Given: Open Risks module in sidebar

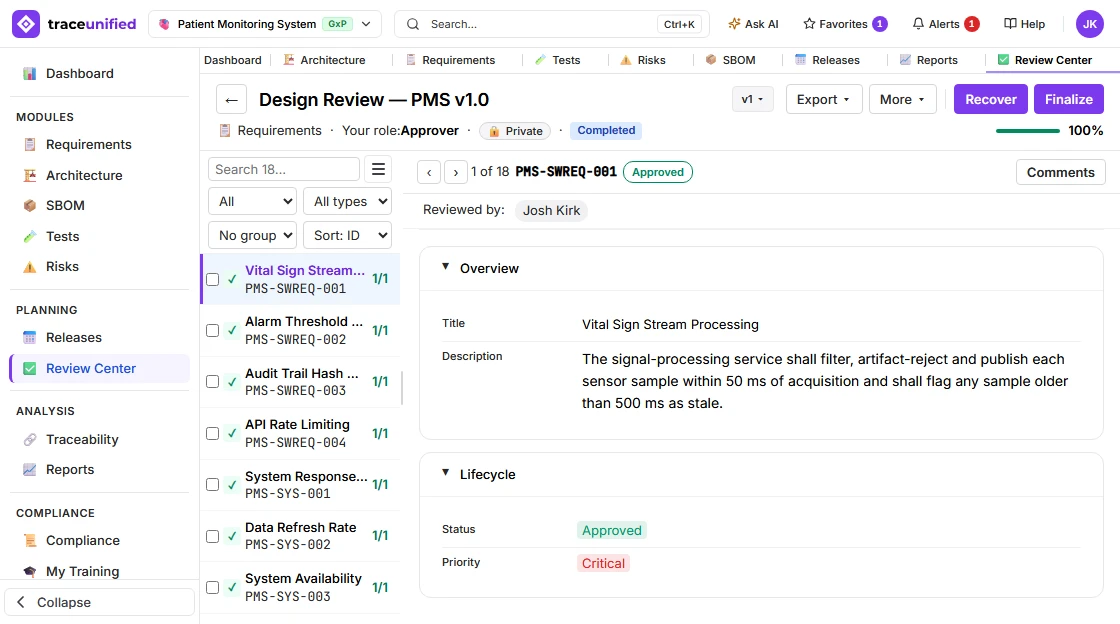Looking at the screenshot, I should click(x=99, y=266).
